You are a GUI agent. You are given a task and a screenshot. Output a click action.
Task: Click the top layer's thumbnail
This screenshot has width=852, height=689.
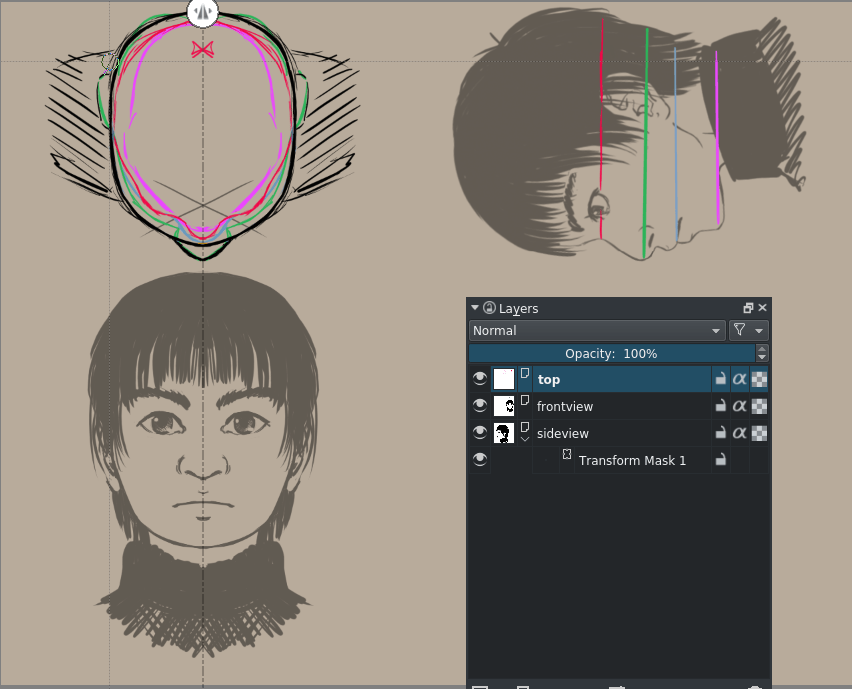pyautogui.click(x=503, y=379)
